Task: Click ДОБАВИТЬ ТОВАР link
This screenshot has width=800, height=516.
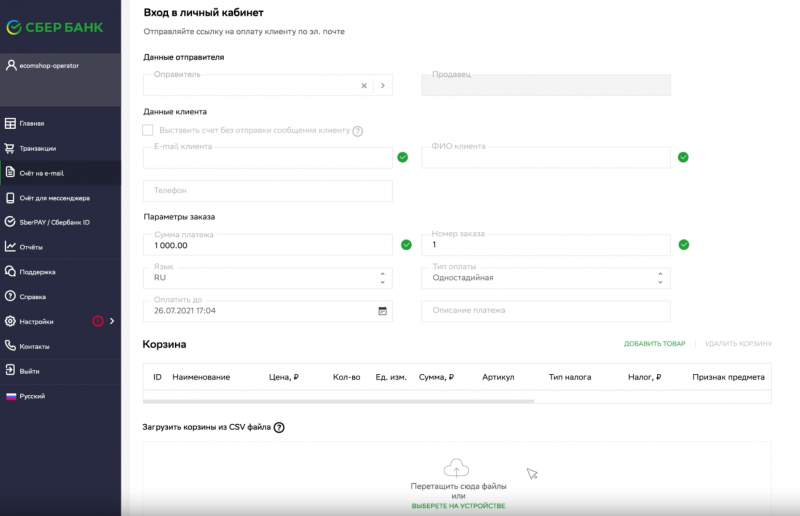Action: [x=655, y=343]
